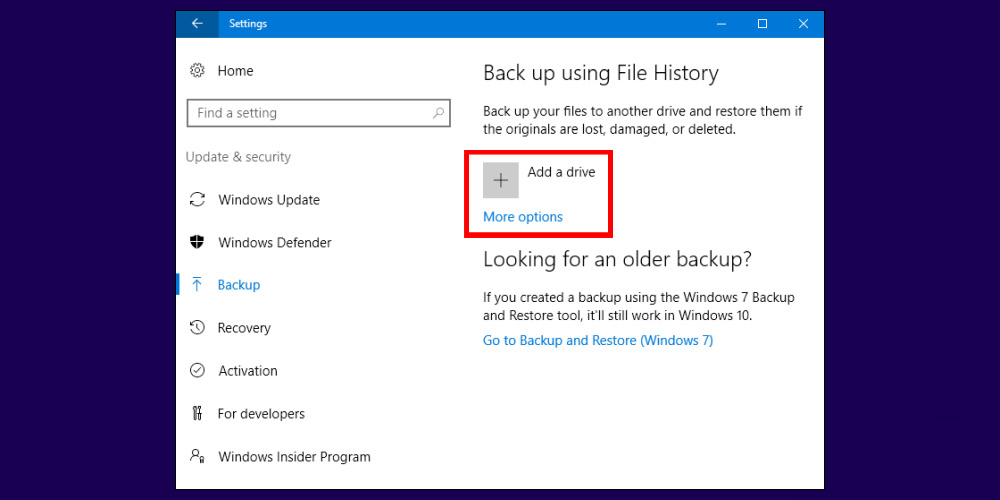Click the Back up using File History heading
The width and height of the screenshot is (1000, 500).
(601, 73)
